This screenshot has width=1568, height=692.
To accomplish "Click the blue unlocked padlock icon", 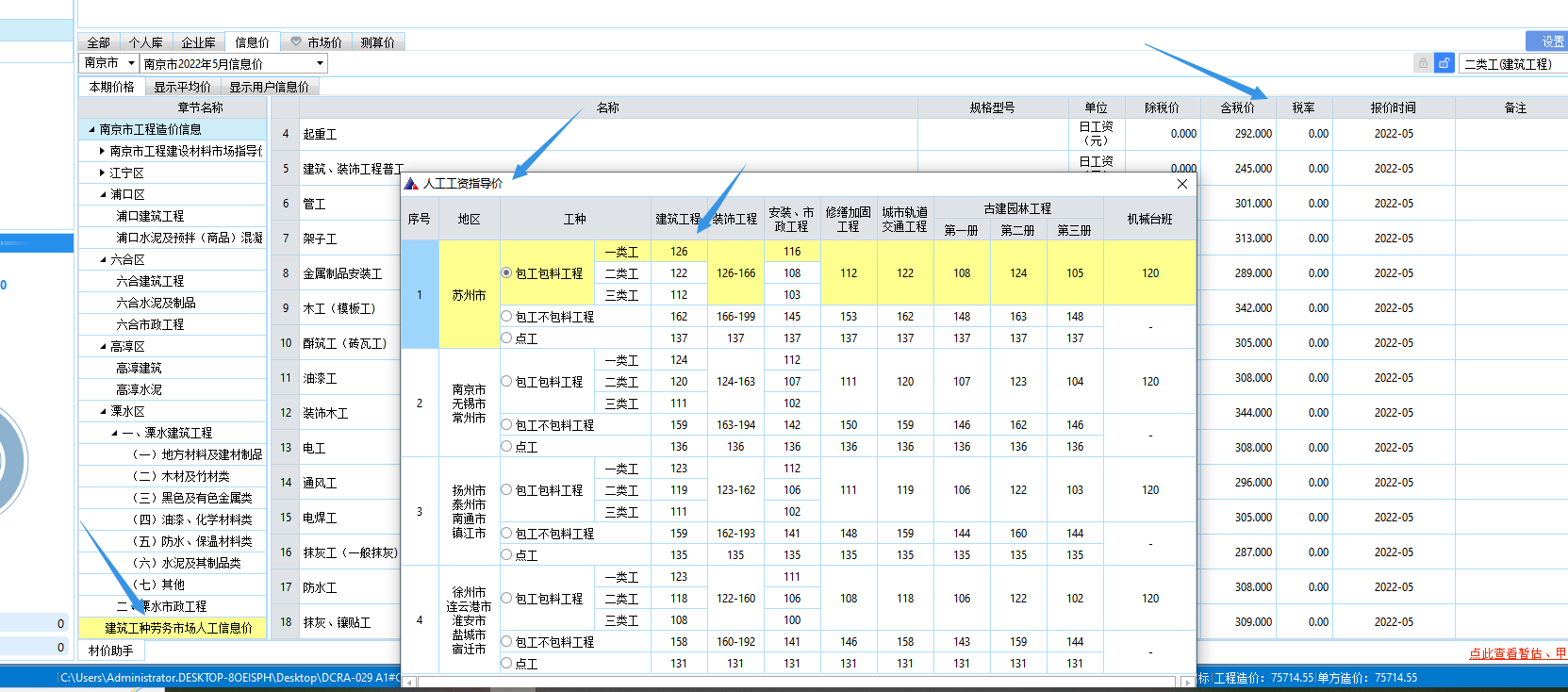I will (x=1444, y=63).
